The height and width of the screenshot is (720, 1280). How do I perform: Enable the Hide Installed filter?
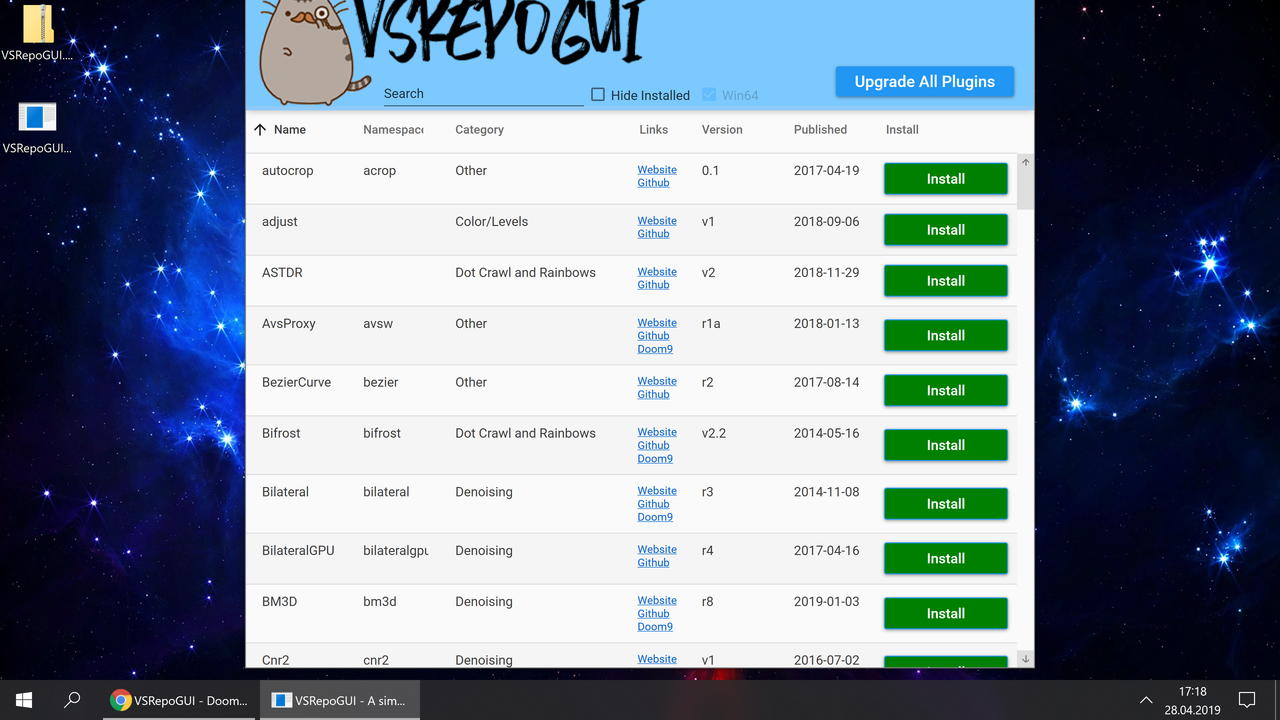[597, 94]
